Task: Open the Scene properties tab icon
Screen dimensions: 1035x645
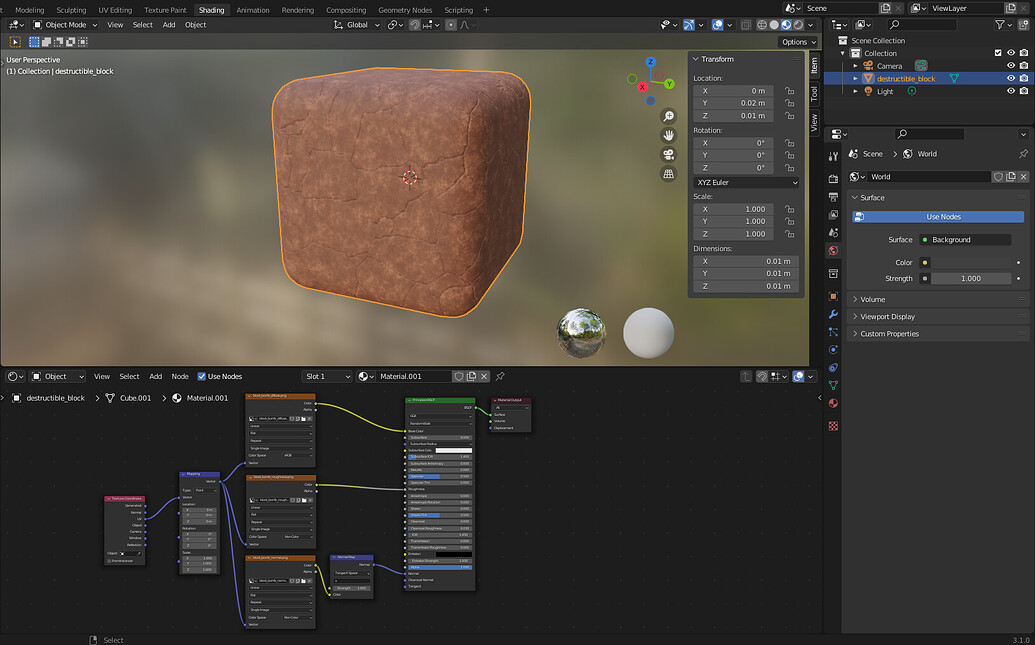Action: tap(833, 233)
